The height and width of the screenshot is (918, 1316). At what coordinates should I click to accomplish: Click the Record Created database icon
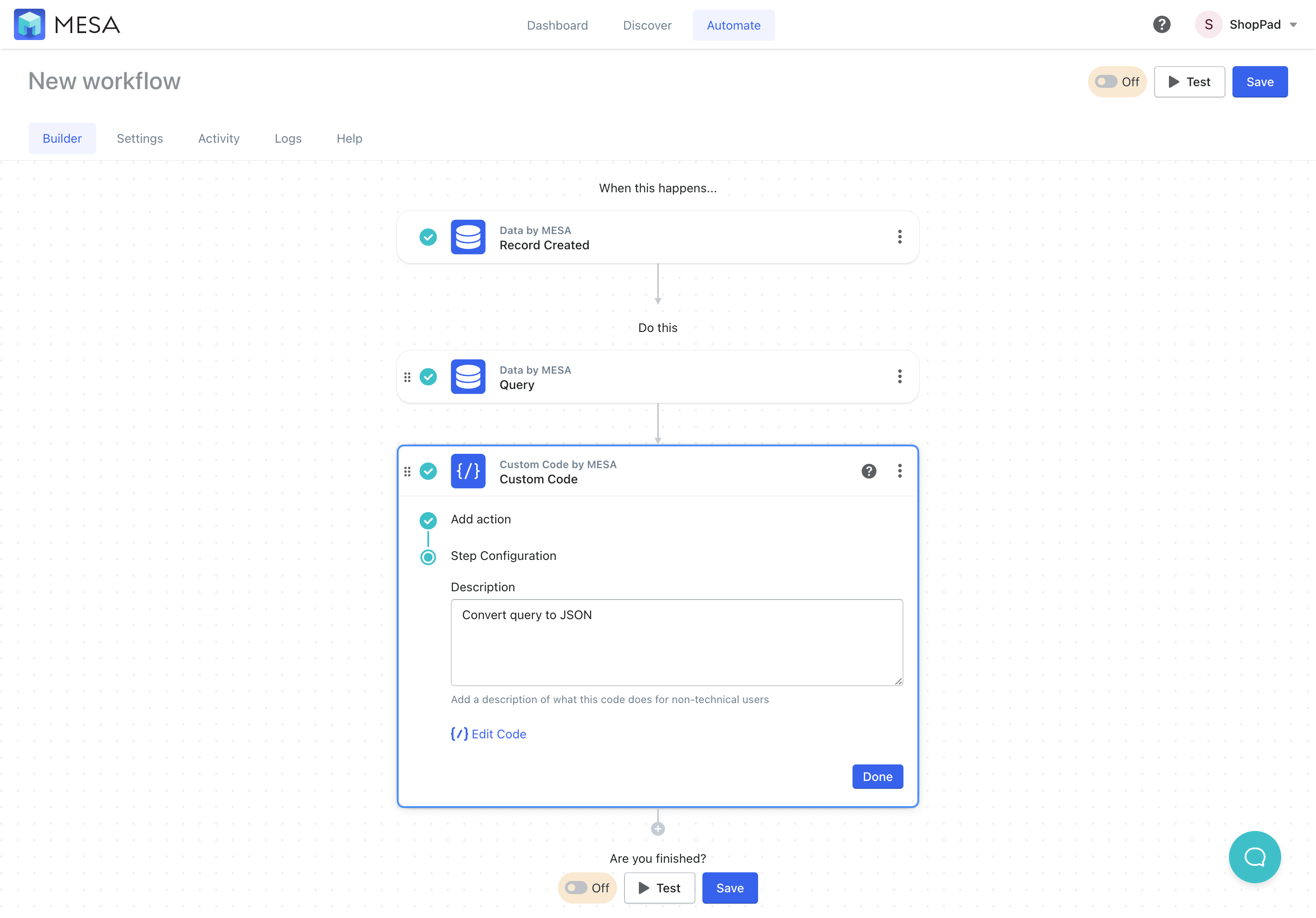[468, 237]
